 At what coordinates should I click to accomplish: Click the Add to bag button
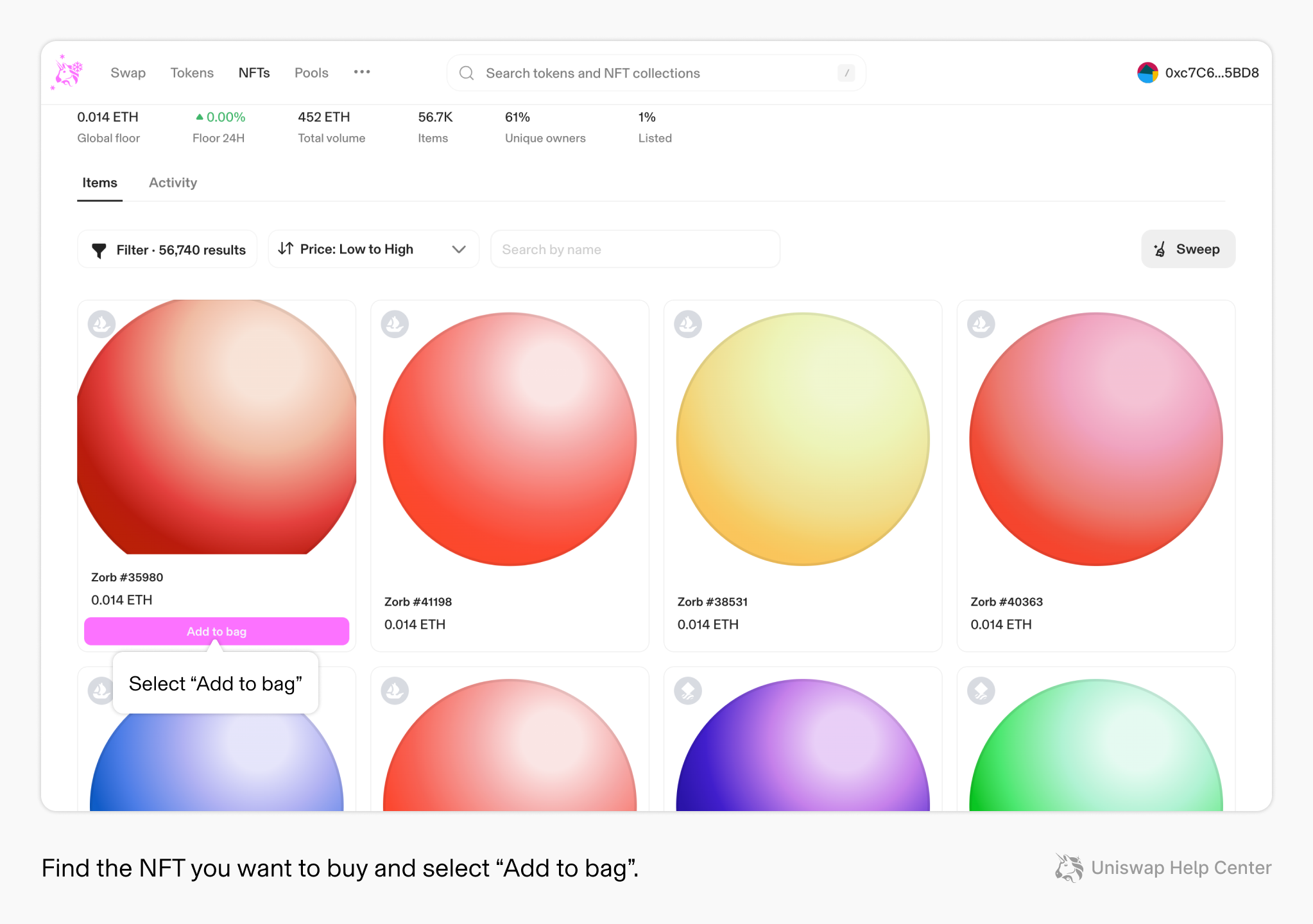[216, 632]
